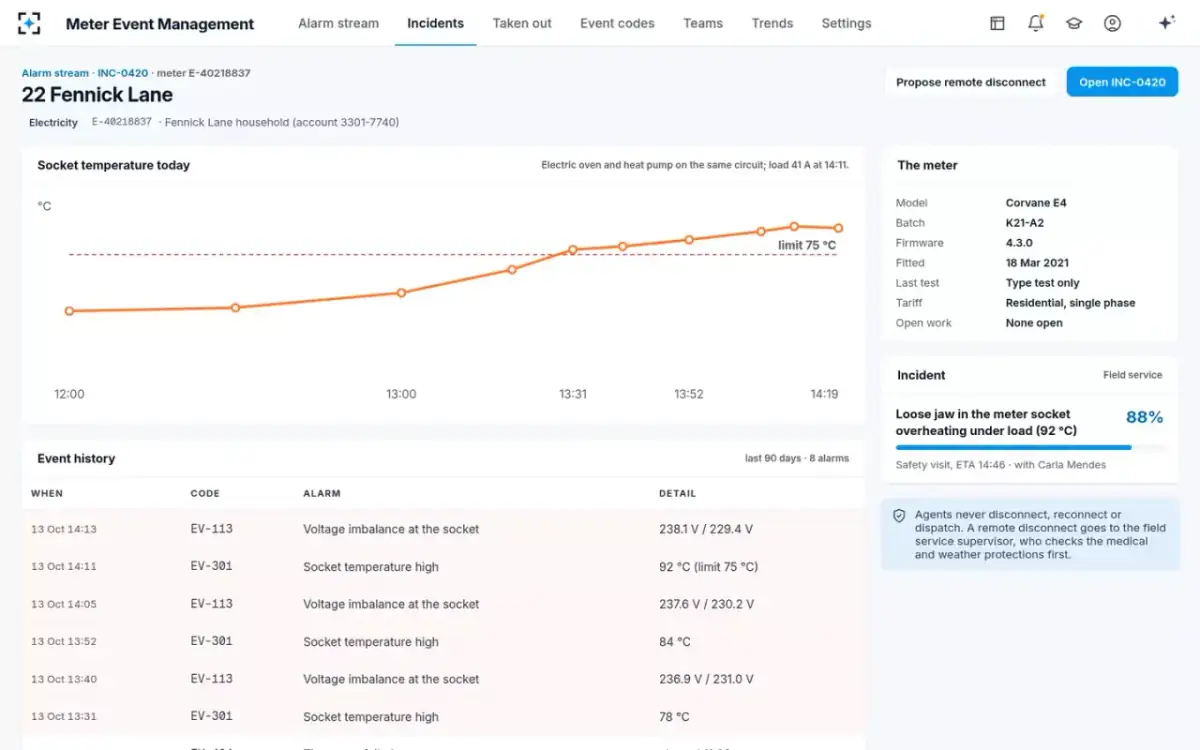Click the Meter Event Management logo icon
Screen dimensions: 1200x750
pos(30,23)
